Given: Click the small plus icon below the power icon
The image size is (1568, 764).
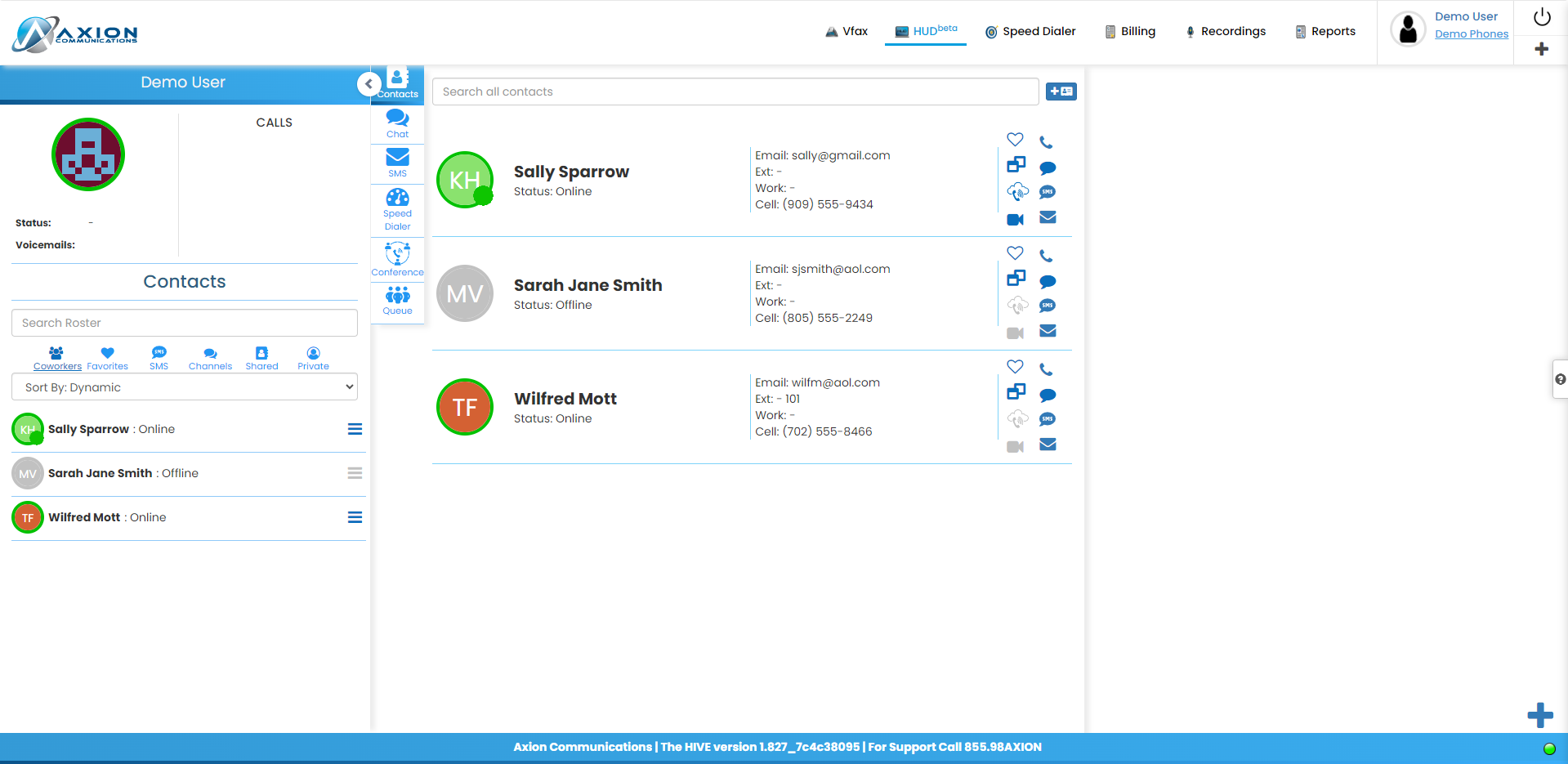Looking at the screenshot, I should (x=1542, y=49).
